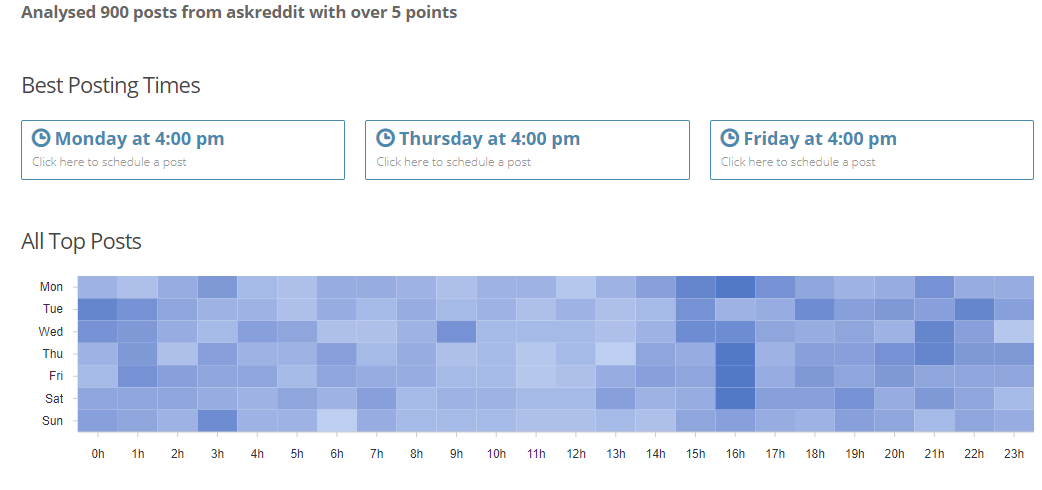The image size is (1042, 490).
Task: Click the clock icon beside Monday at 4:00 pm
Action: point(41,138)
